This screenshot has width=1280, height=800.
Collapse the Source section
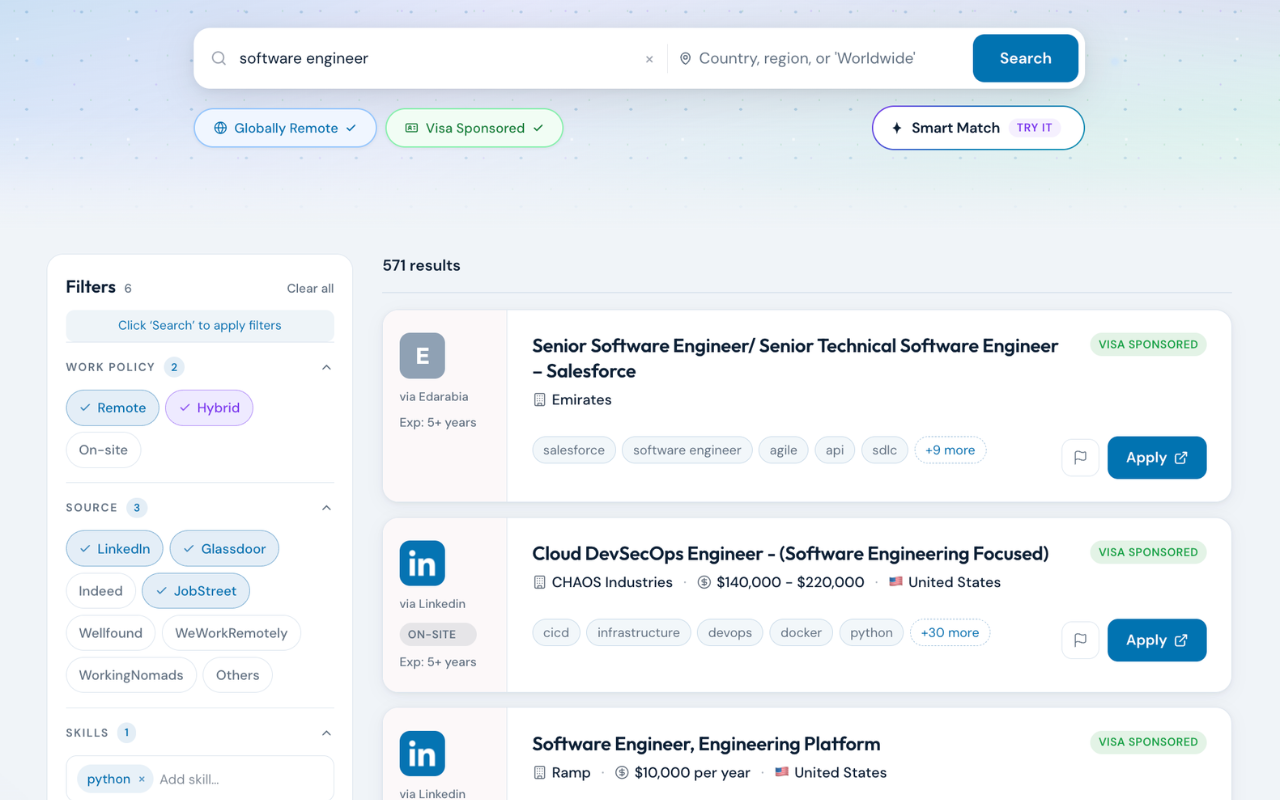pyautogui.click(x=326, y=508)
